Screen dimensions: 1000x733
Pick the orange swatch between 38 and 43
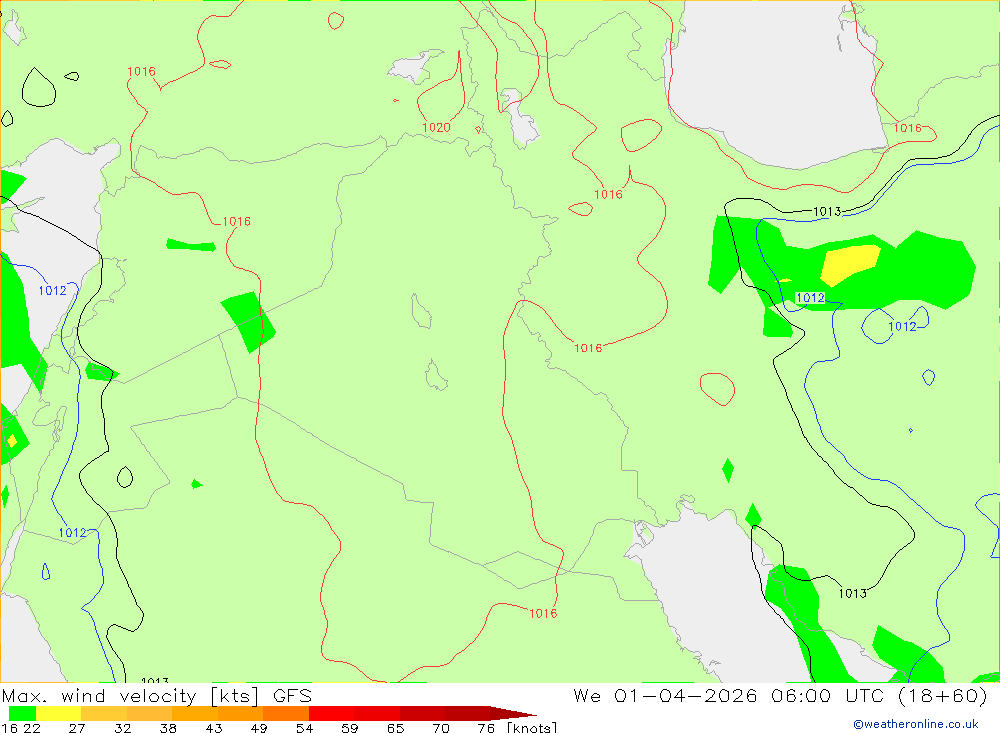(x=195, y=713)
